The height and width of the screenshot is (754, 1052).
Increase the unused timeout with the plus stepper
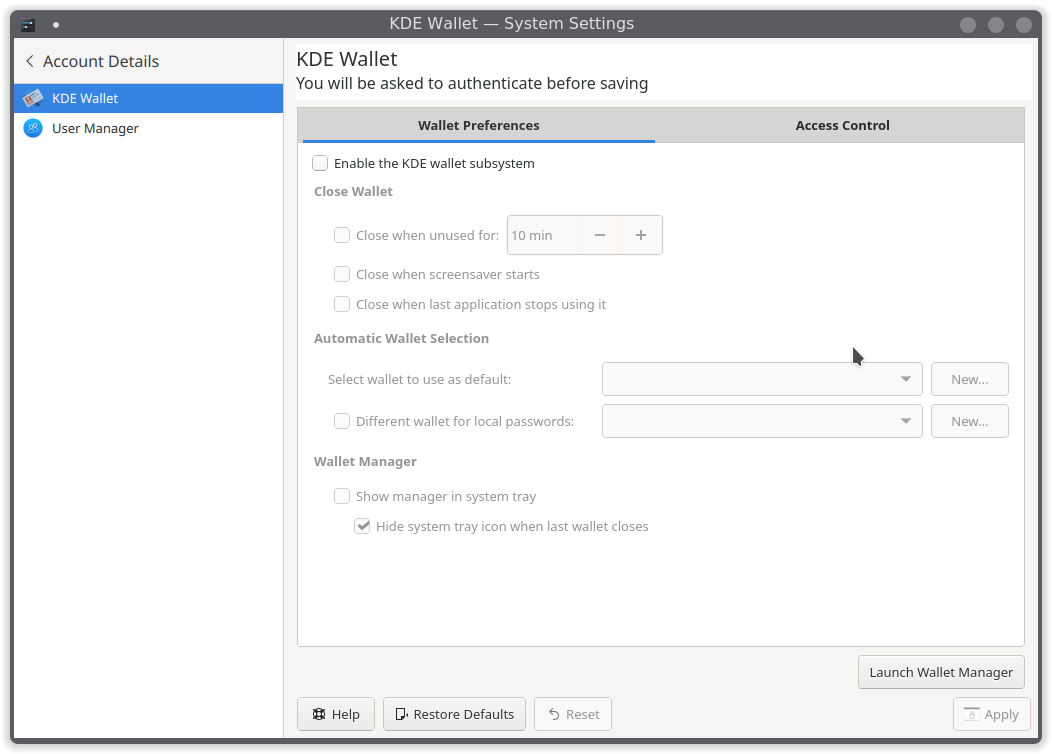pyautogui.click(x=640, y=235)
